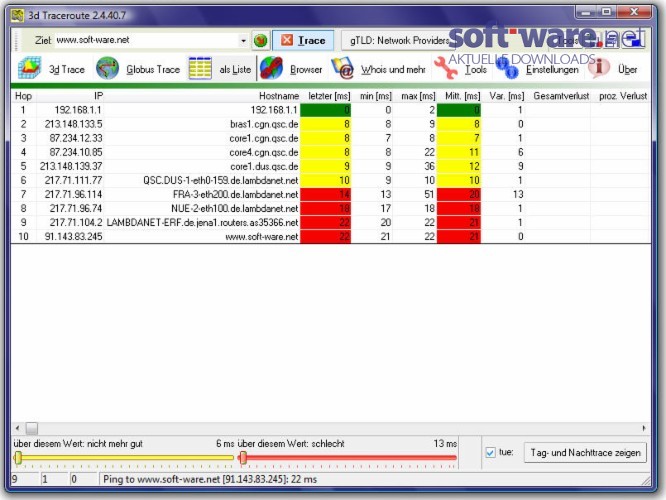Open the Globus Trace globe icon

point(107,68)
